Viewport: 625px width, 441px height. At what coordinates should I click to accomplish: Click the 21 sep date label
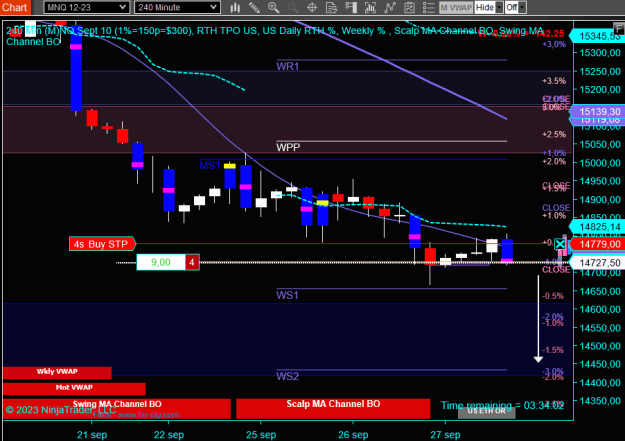click(92, 435)
